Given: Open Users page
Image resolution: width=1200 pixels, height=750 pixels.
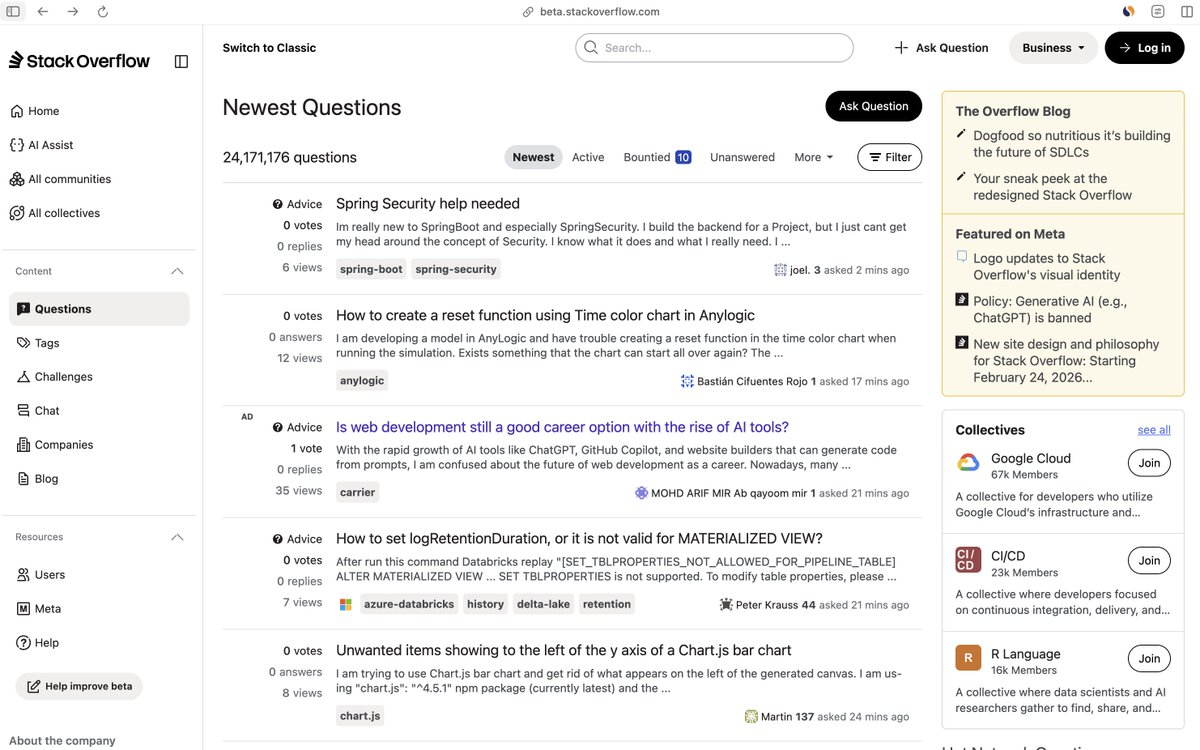Looking at the screenshot, I should coord(41,575).
